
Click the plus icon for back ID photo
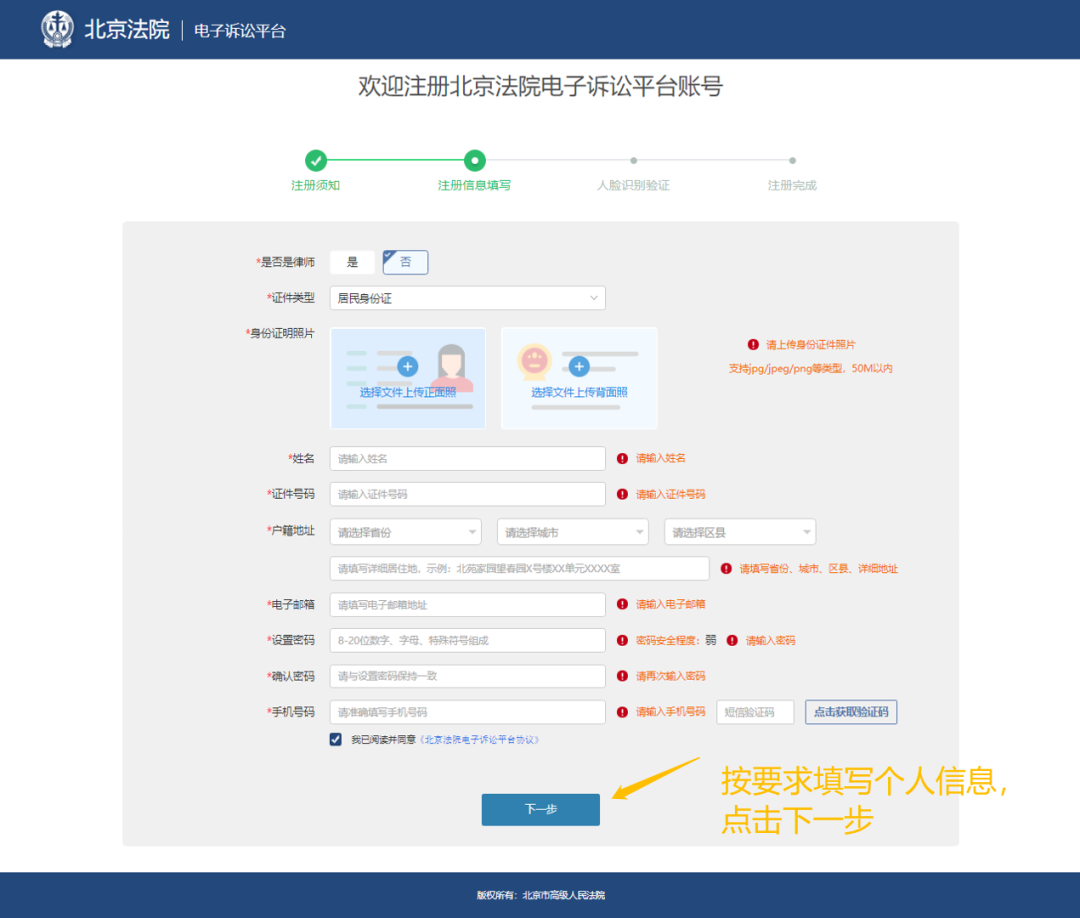579,366
